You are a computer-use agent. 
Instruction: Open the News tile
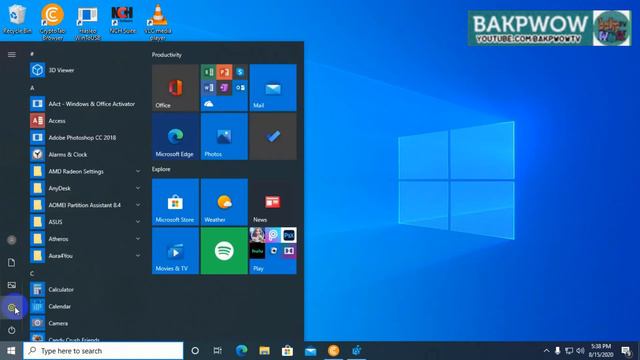point(273,202)
